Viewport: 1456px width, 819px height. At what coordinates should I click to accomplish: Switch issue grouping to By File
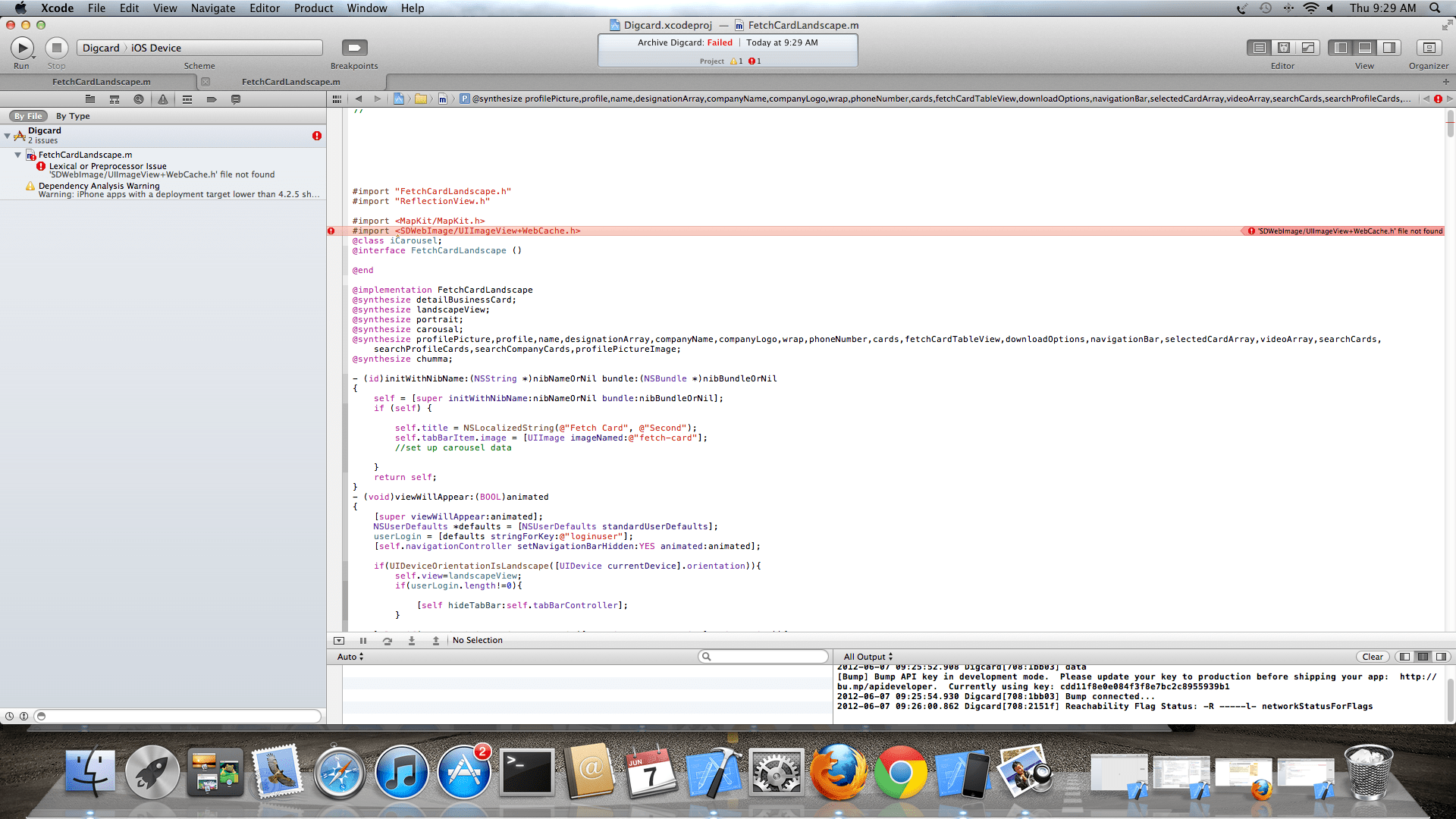point(28,116)
